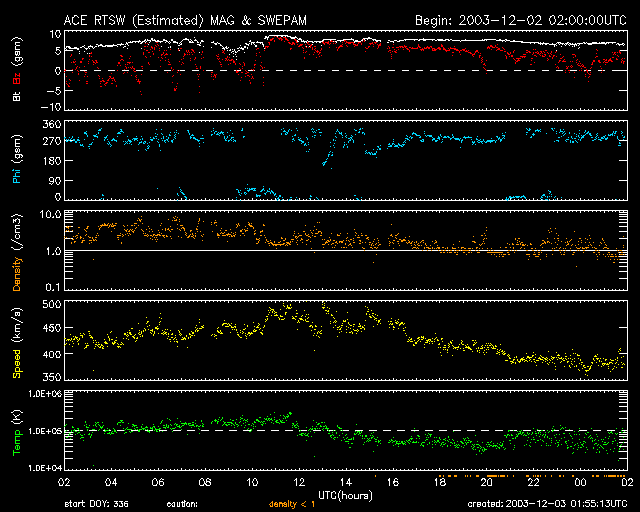Image resolution: width=640 pixels, height=512 pixels.
Task: Click the '10.0' tick label on Density axis
Action: pyautogui.click(x=53, y=214)
